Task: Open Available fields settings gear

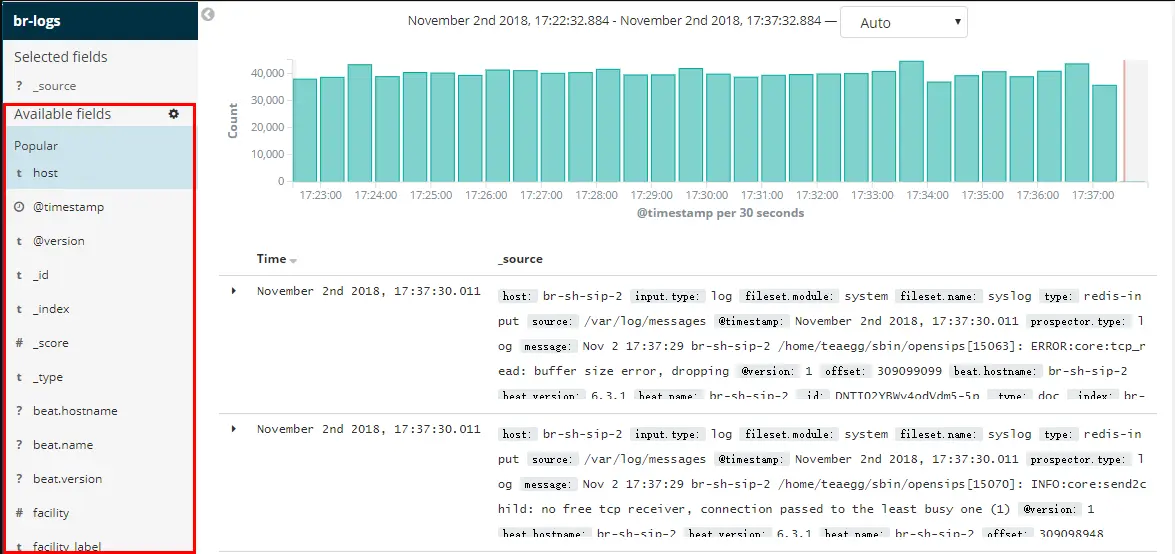Action: click(x=174, y=114)
